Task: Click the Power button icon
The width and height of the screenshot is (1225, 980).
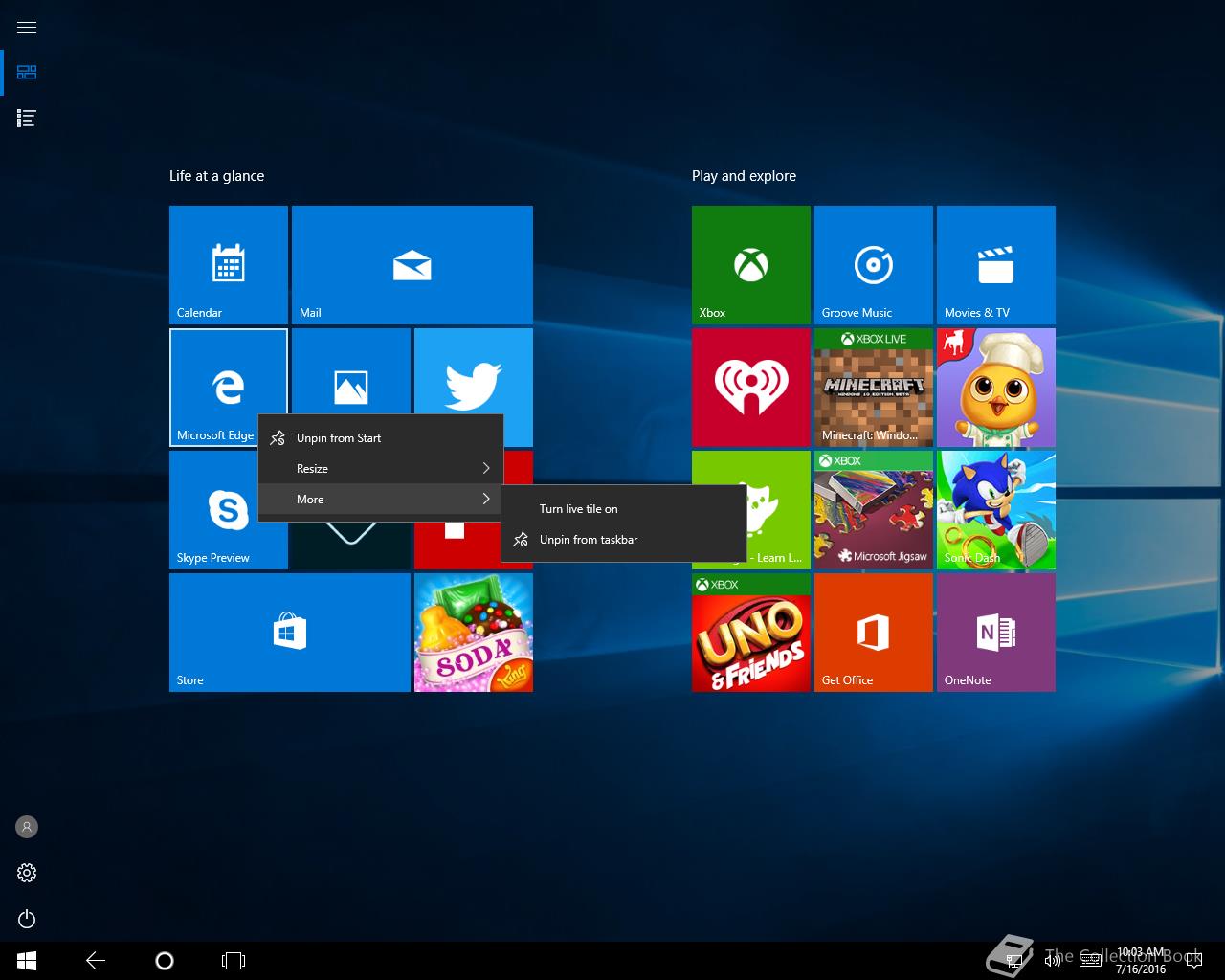Action: pos(27,920)
